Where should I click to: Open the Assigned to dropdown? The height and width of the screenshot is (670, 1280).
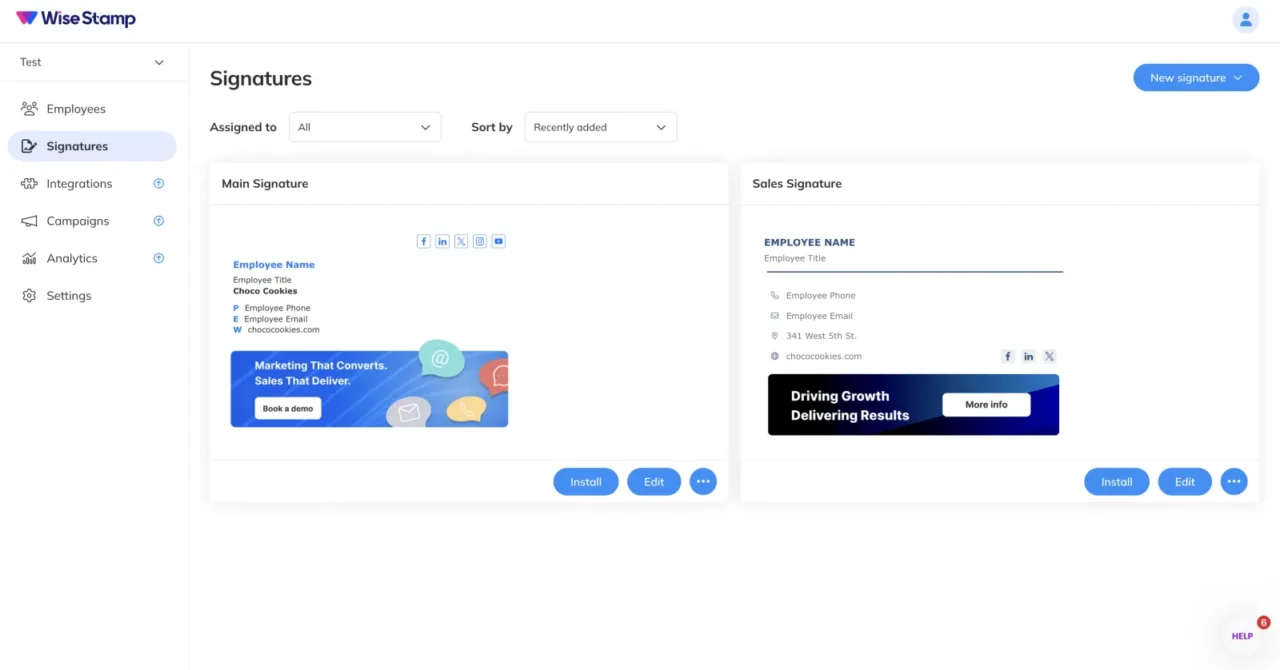(x=365, y=127)
